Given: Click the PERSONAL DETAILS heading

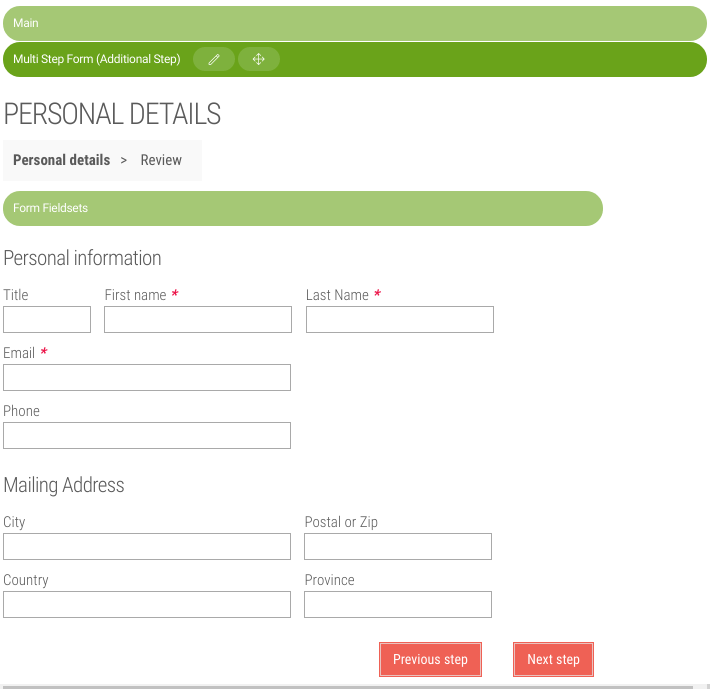Looking at the screenshot, I should point(112,114).
